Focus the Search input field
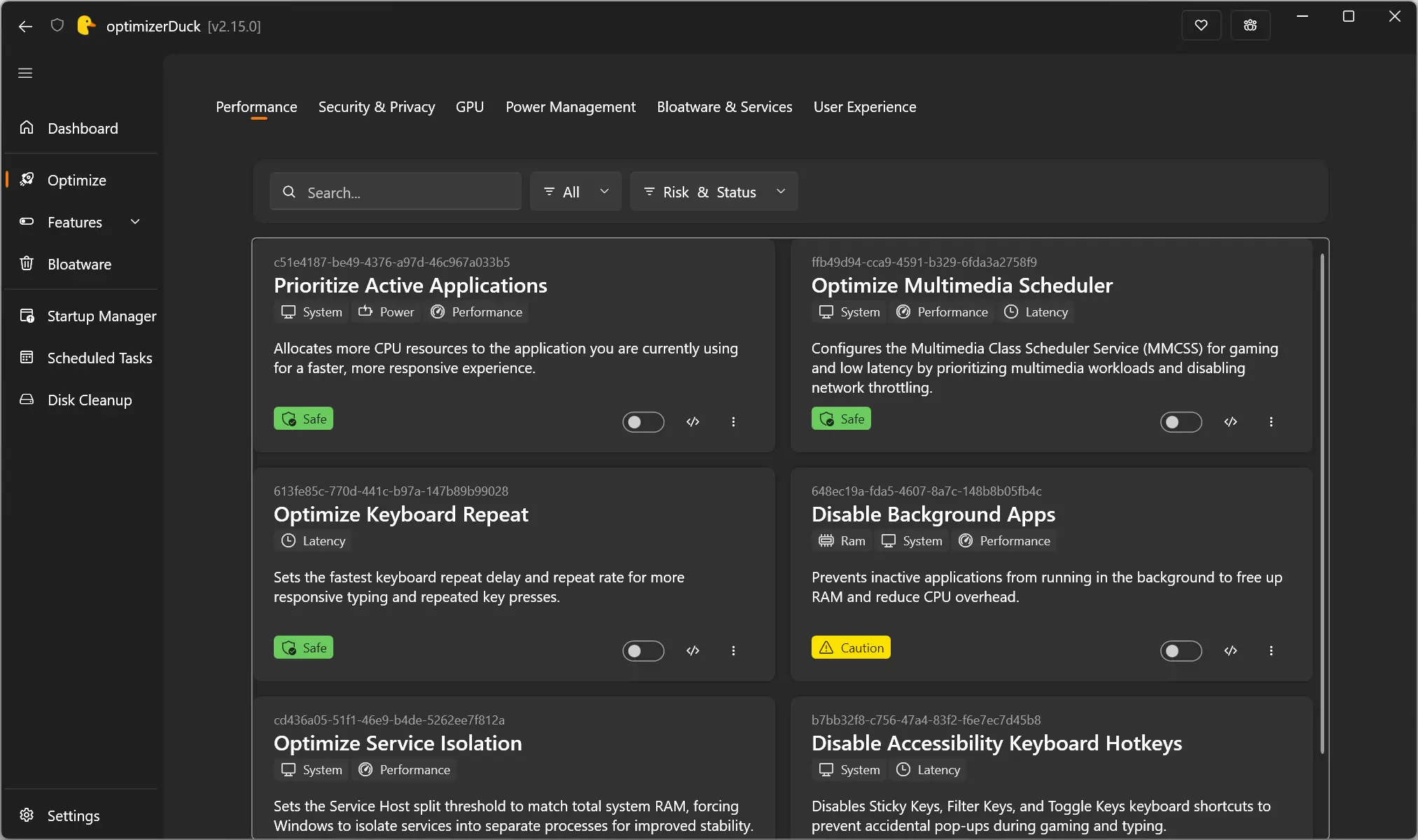The width and height of the screenshot is (1418, 840). click(396, 192)
